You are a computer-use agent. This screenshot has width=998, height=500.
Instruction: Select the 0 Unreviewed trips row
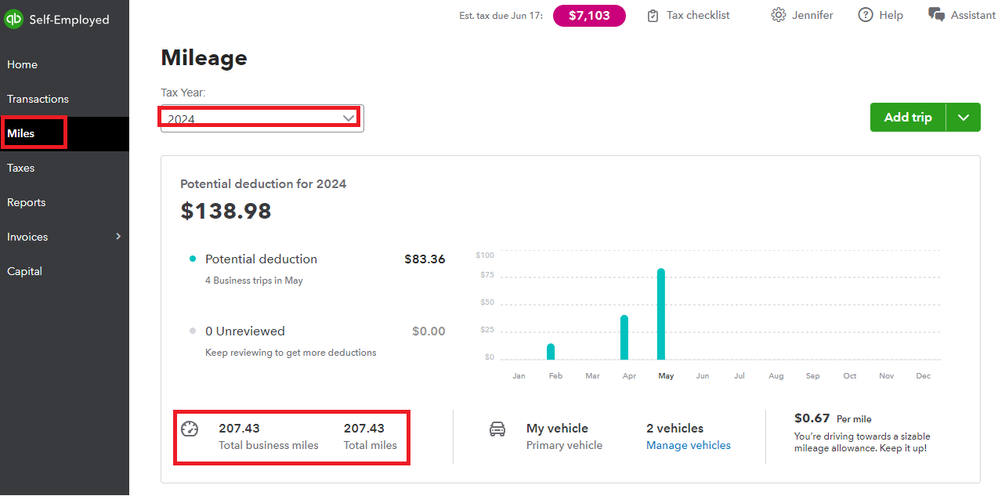245,331
